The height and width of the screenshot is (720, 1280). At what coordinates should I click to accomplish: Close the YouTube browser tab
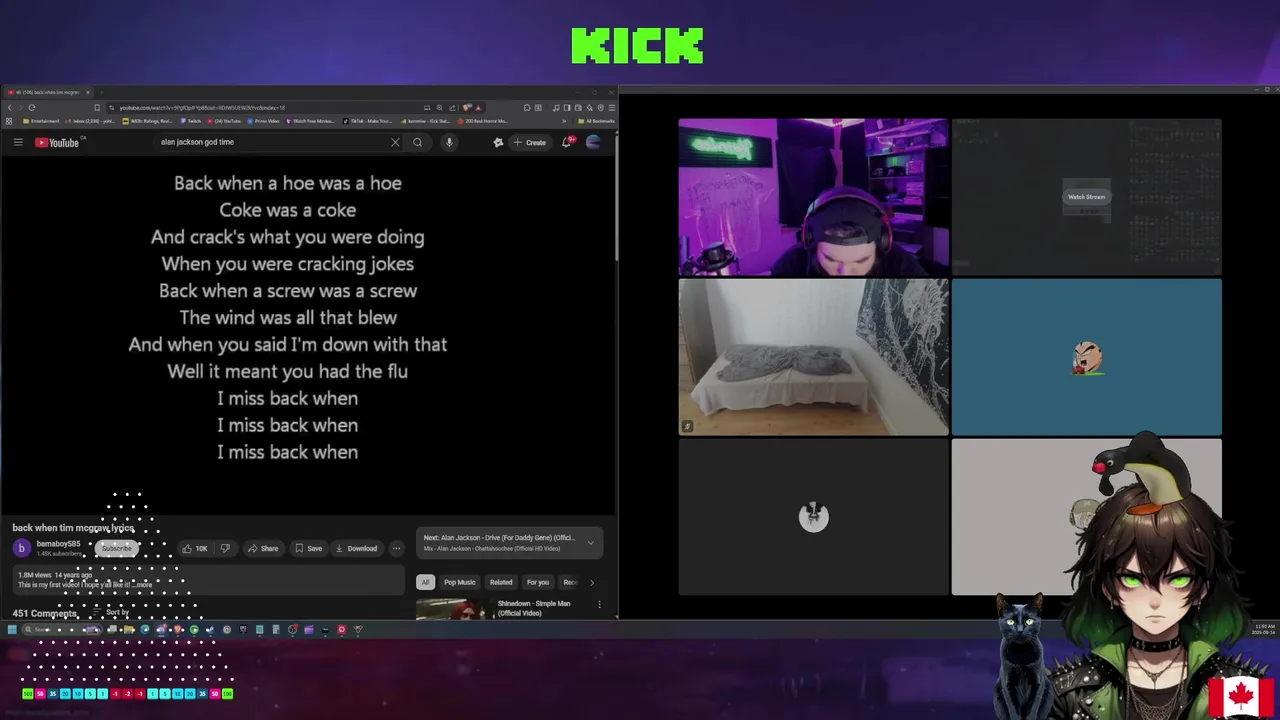[x=87, y=92]
